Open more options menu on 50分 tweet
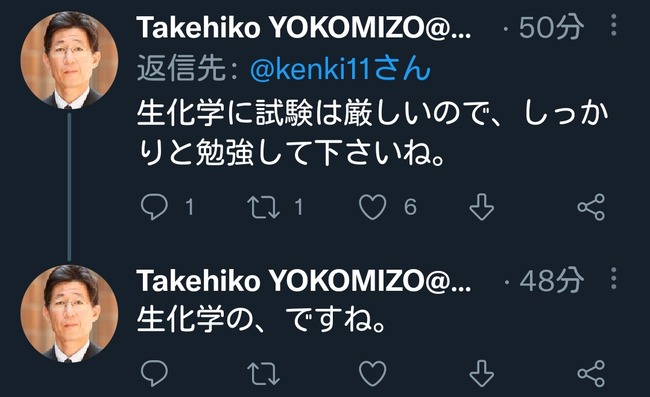 click(x=614, y=25)
